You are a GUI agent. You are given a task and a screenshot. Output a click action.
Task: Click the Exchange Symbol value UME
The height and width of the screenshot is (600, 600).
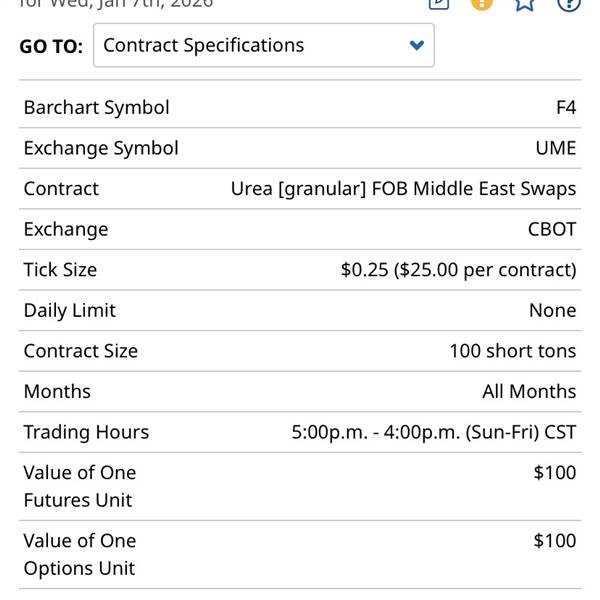click(x=556, y=148)
